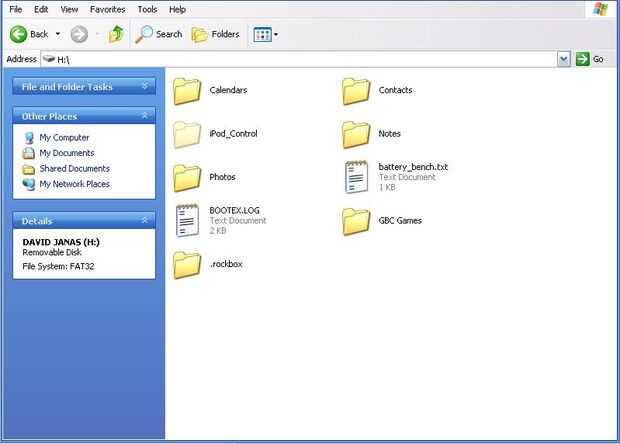Select the Contacts folder icon
The image size is (620, 444).
coord(356,91)
